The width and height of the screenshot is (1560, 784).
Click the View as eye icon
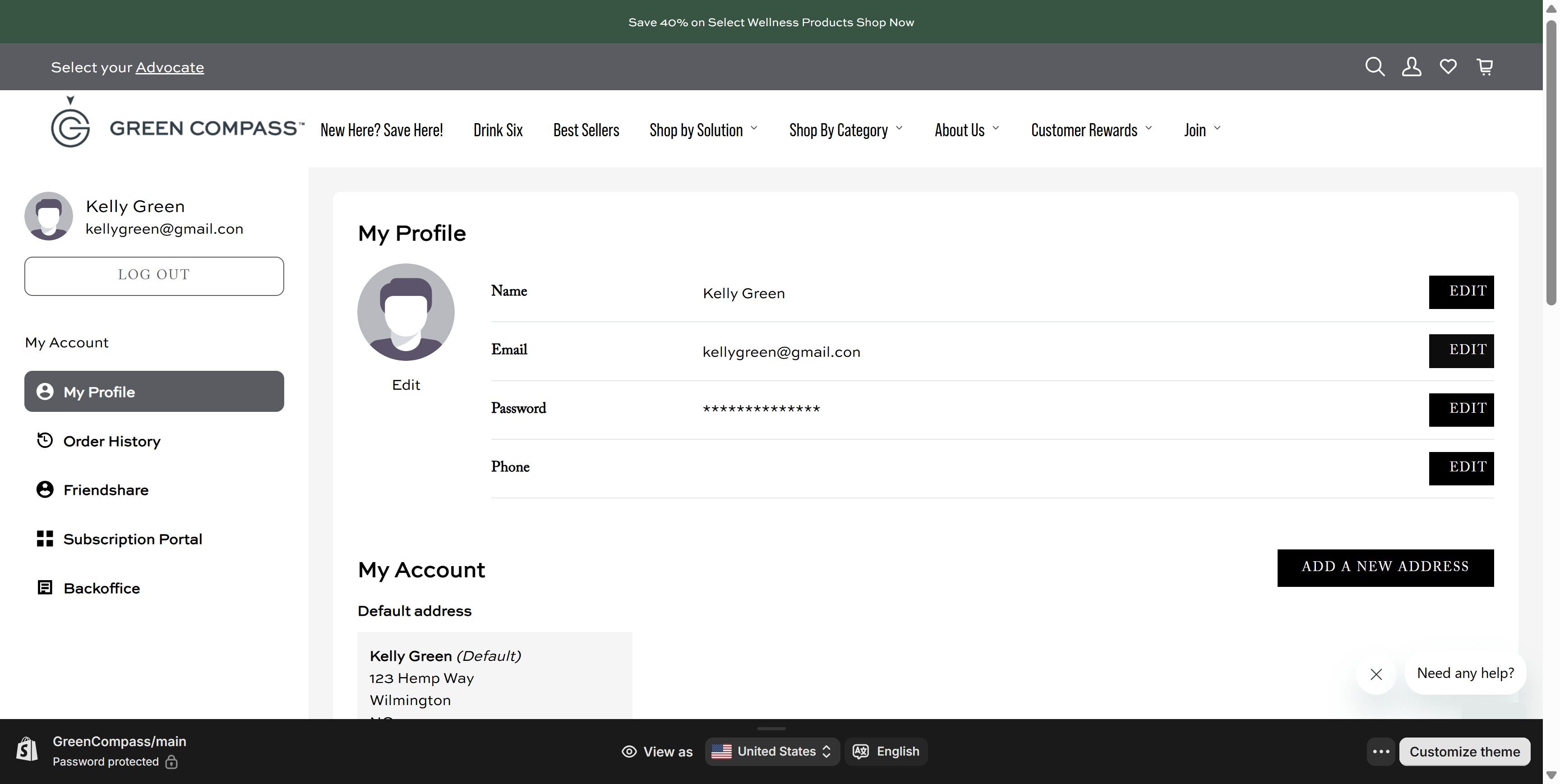pos(629,752)
